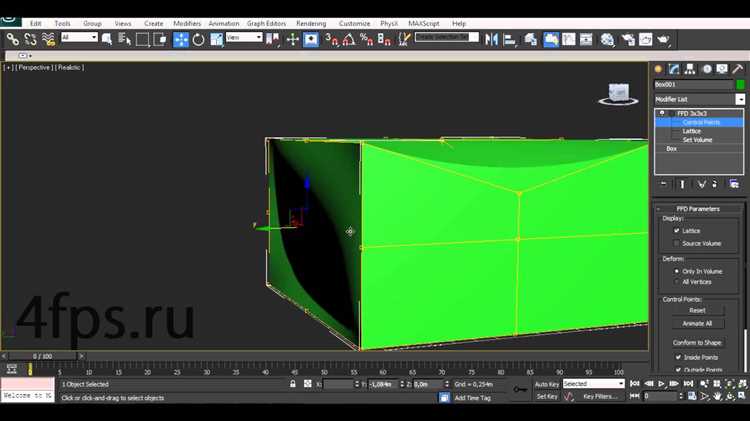
Task: Toggle the Angle Snap icon
Action: (x=349, y=39)
